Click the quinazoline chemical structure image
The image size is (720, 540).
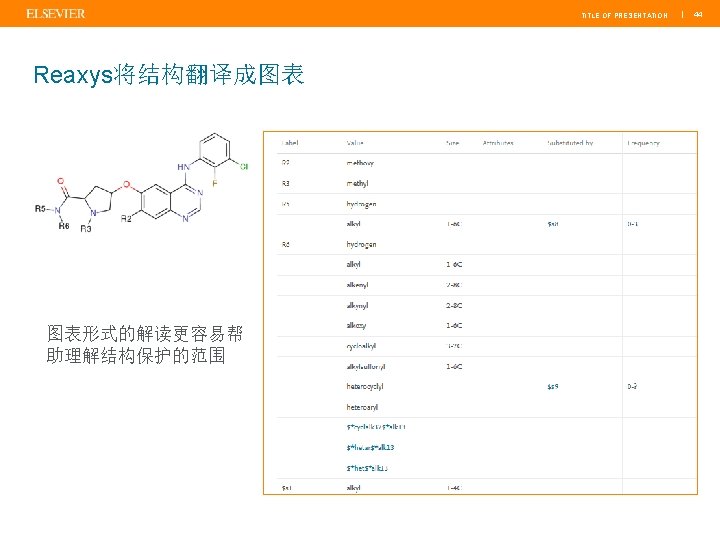pos(142,183)
